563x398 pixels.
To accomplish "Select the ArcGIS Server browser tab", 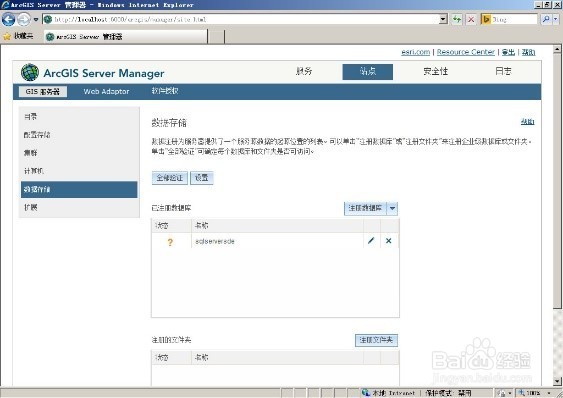I will coord(126,37).
